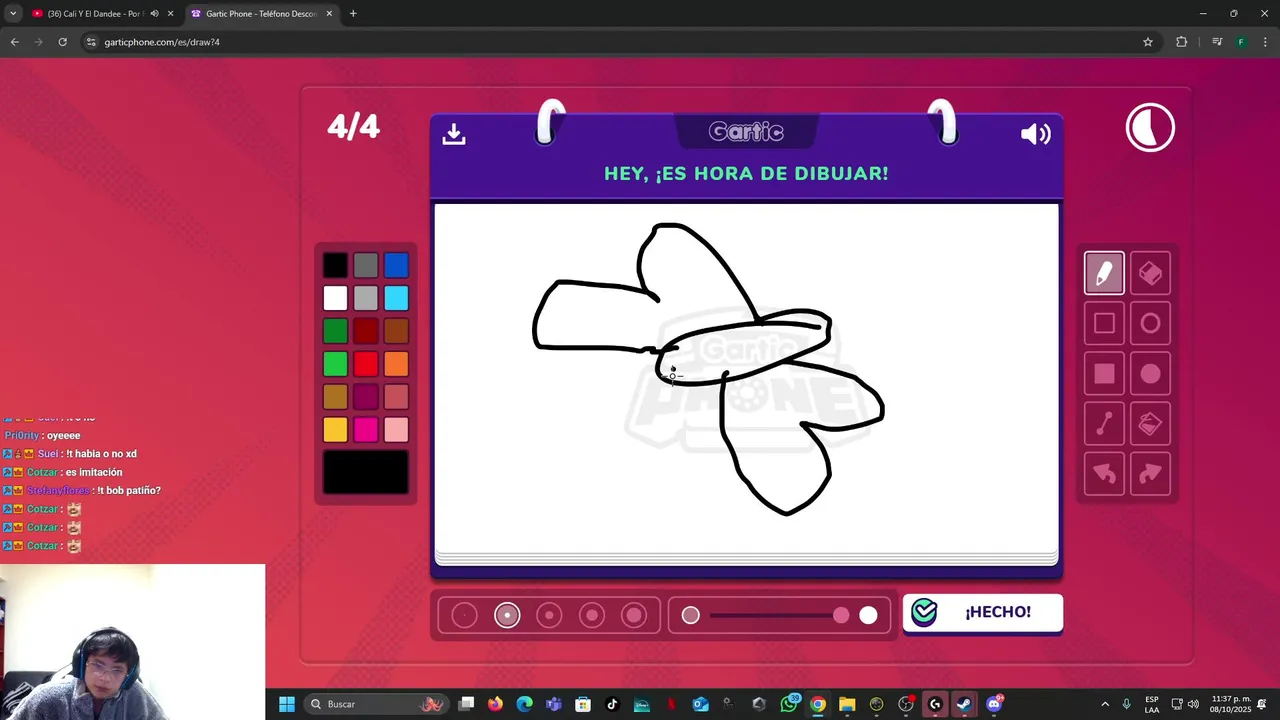This screenshot has width=1280, height=720.
Task: Select the middle brush size
Action: pyautogui.click(x=549, y=616)
